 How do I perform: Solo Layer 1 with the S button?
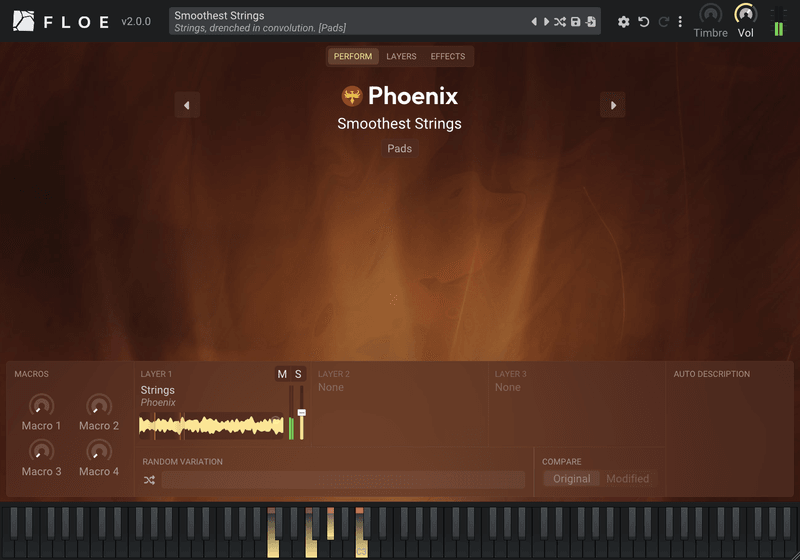coord(298,374)
